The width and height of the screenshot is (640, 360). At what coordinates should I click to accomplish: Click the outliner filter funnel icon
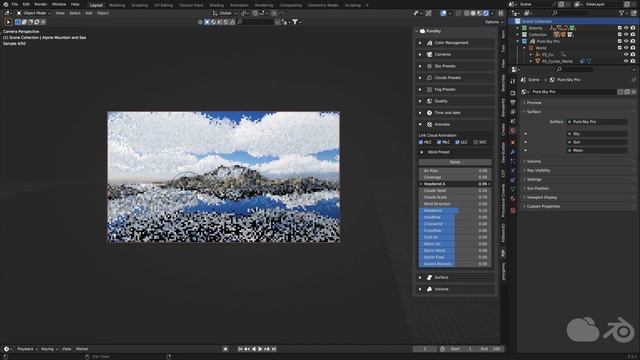point(622,13)
